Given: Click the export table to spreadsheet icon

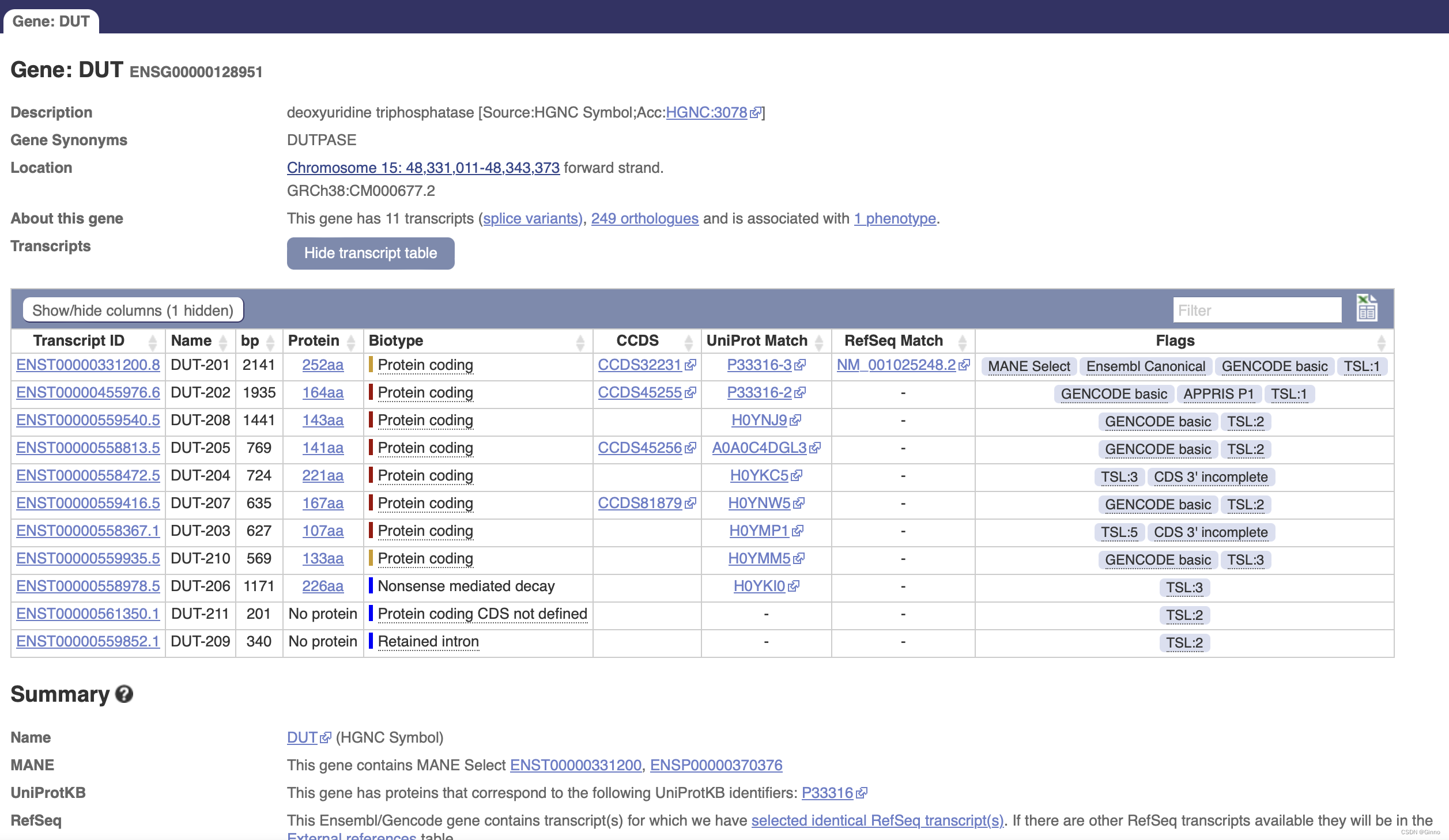Looking at the screenshot, I should coord(1367,308).
